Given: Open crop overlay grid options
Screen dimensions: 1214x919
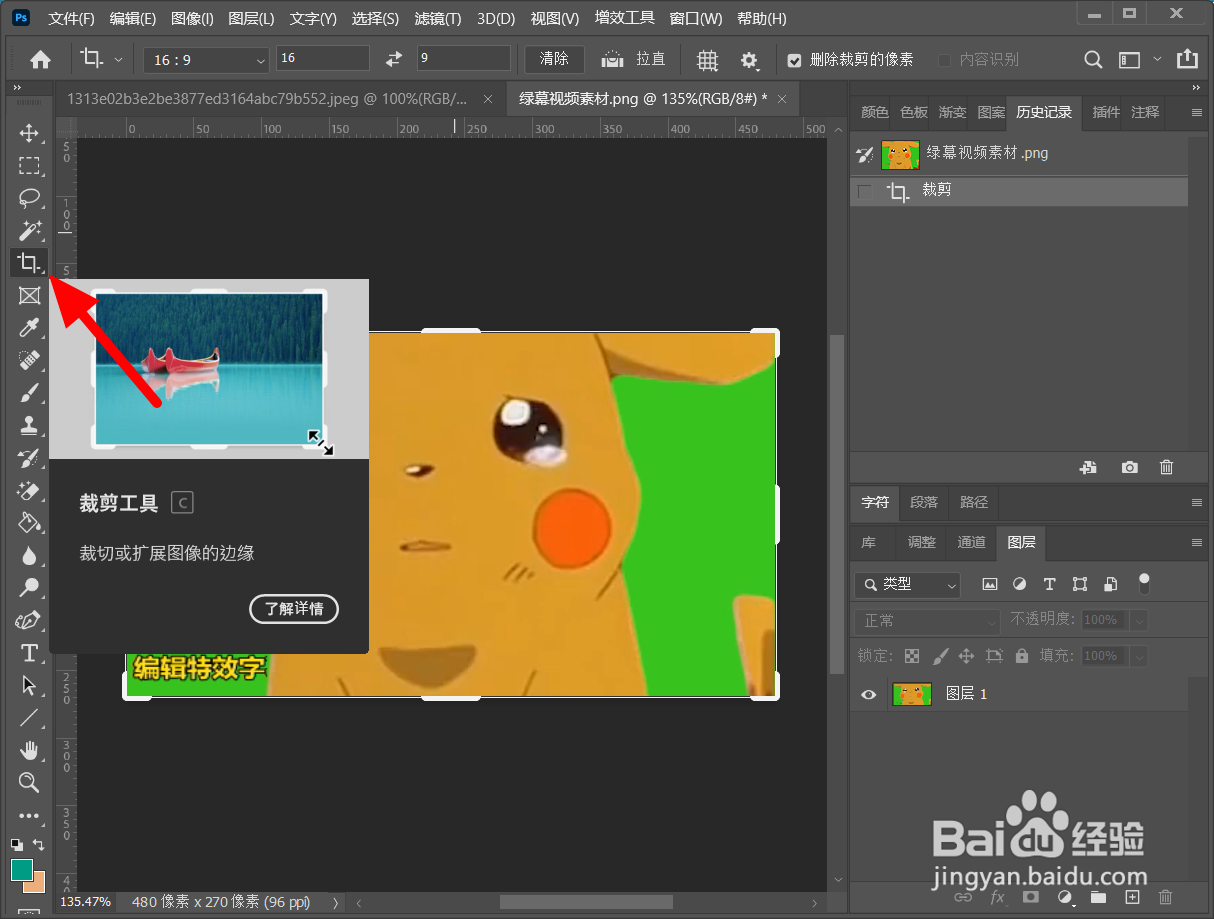Looking at the screenshot, I should click(x=708, y=60).
